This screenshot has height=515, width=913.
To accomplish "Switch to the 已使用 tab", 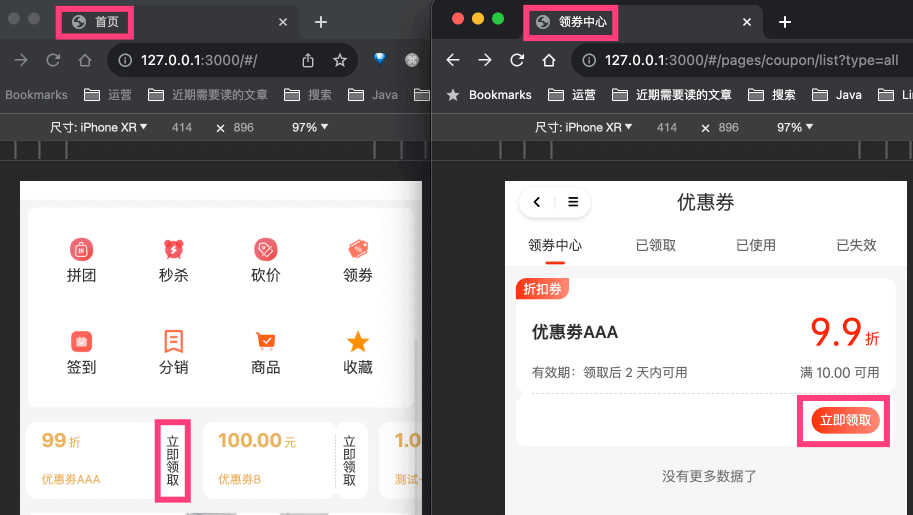I will 756,245.
